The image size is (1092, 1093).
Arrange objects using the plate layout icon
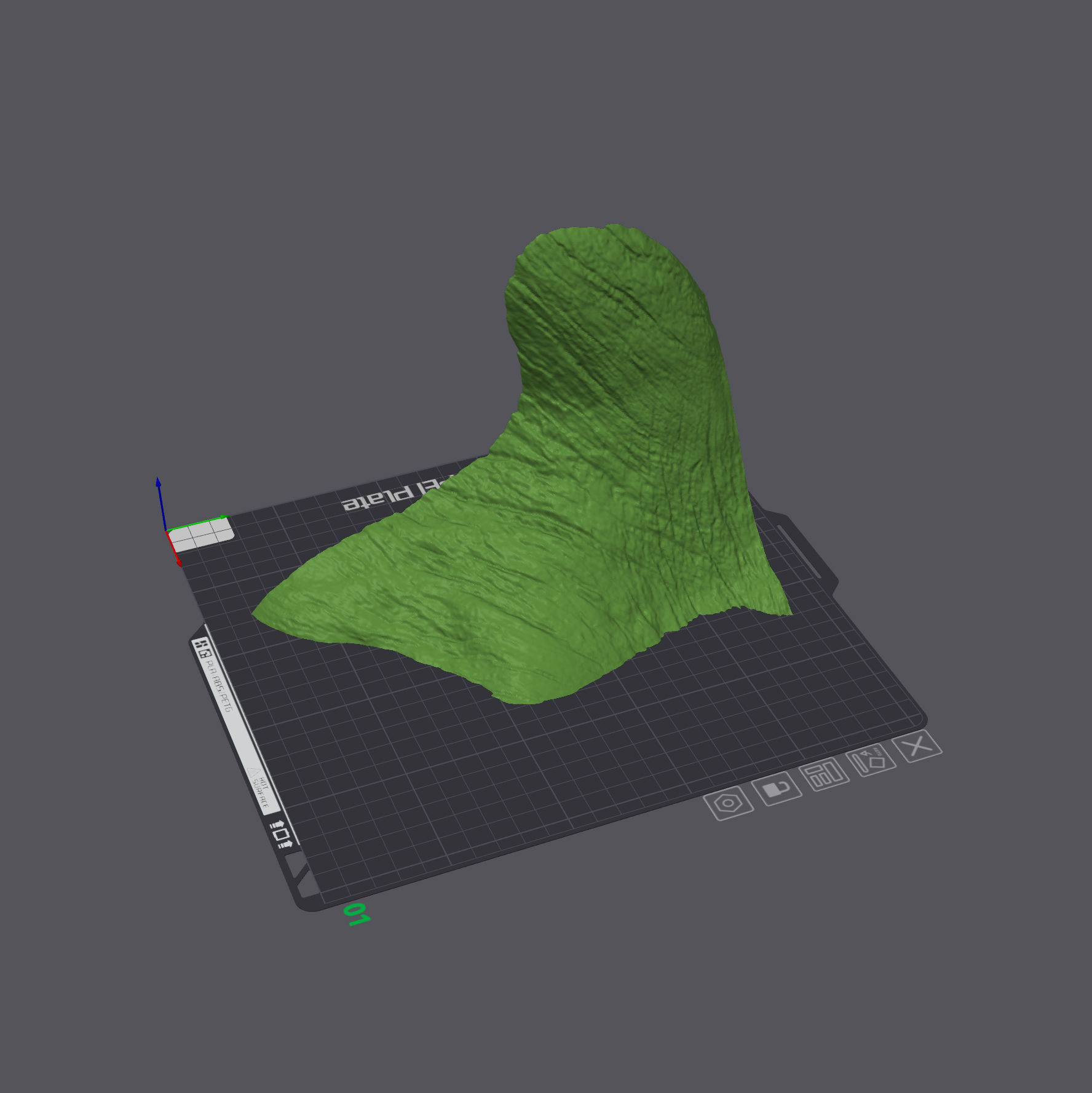click(x=824, y=774)
